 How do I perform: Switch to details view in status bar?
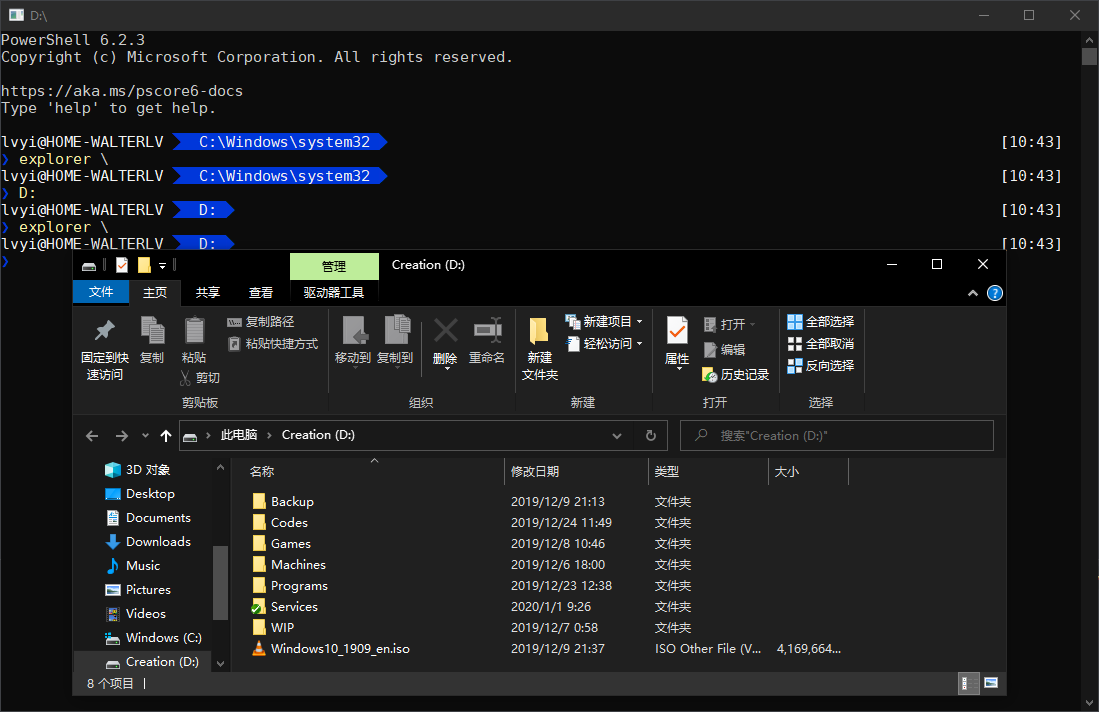click(969, 683)
